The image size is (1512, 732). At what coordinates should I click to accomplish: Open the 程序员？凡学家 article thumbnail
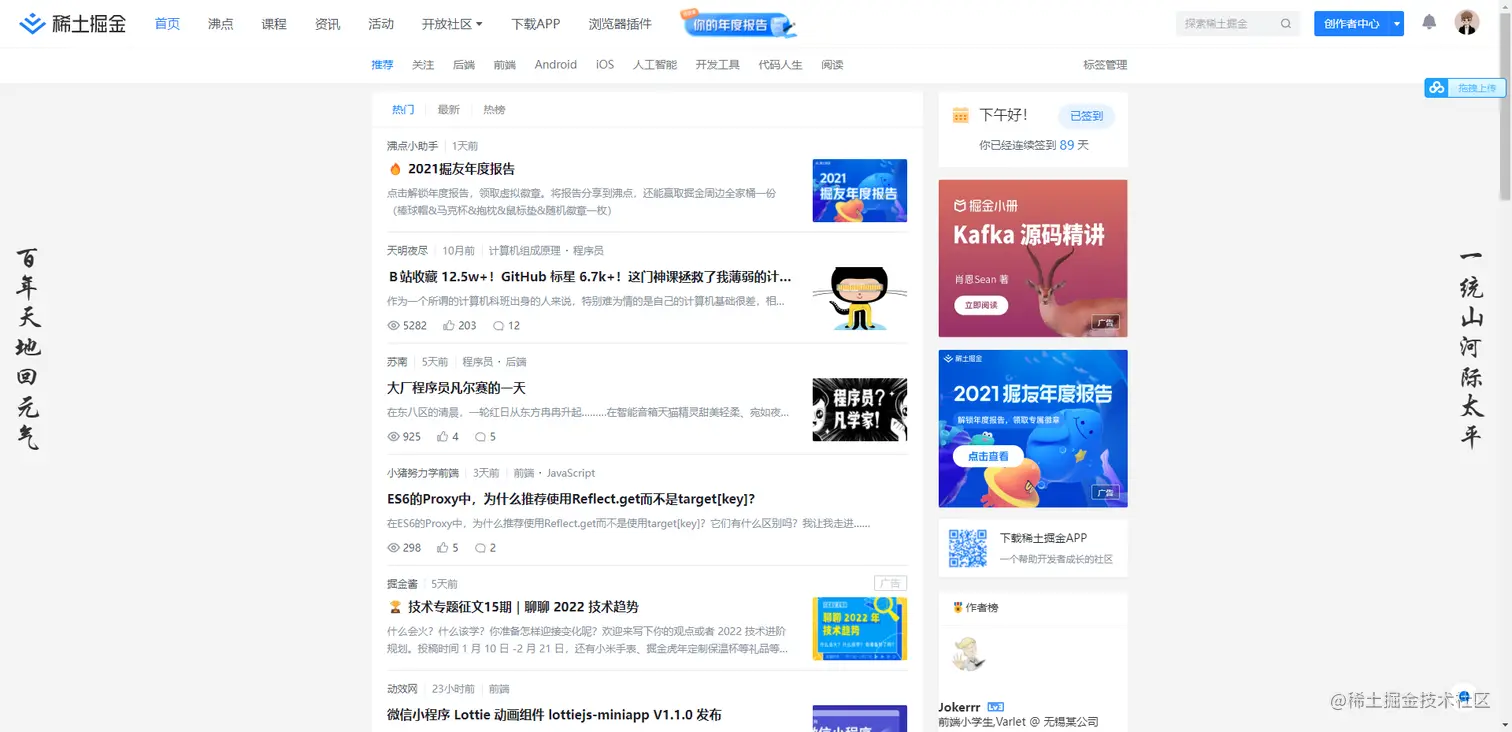(x=860, y=410)
